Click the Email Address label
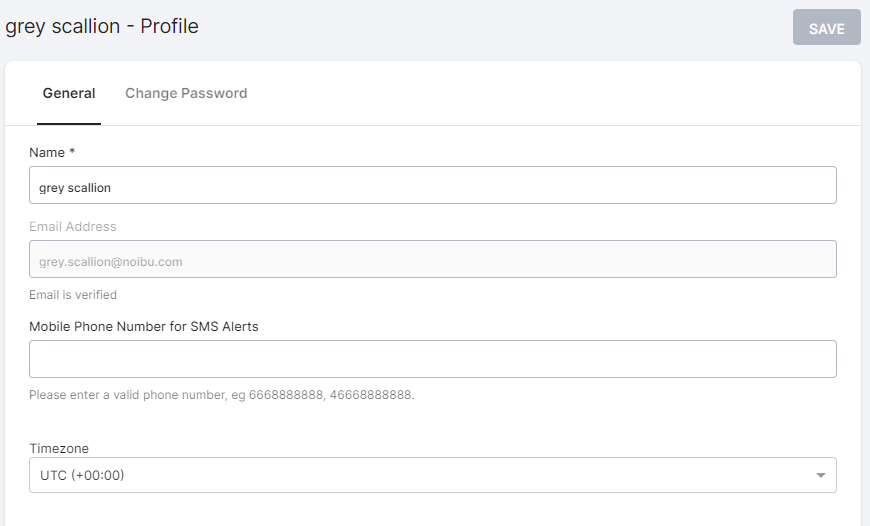The image size is (870, 526). pos(73,226)
